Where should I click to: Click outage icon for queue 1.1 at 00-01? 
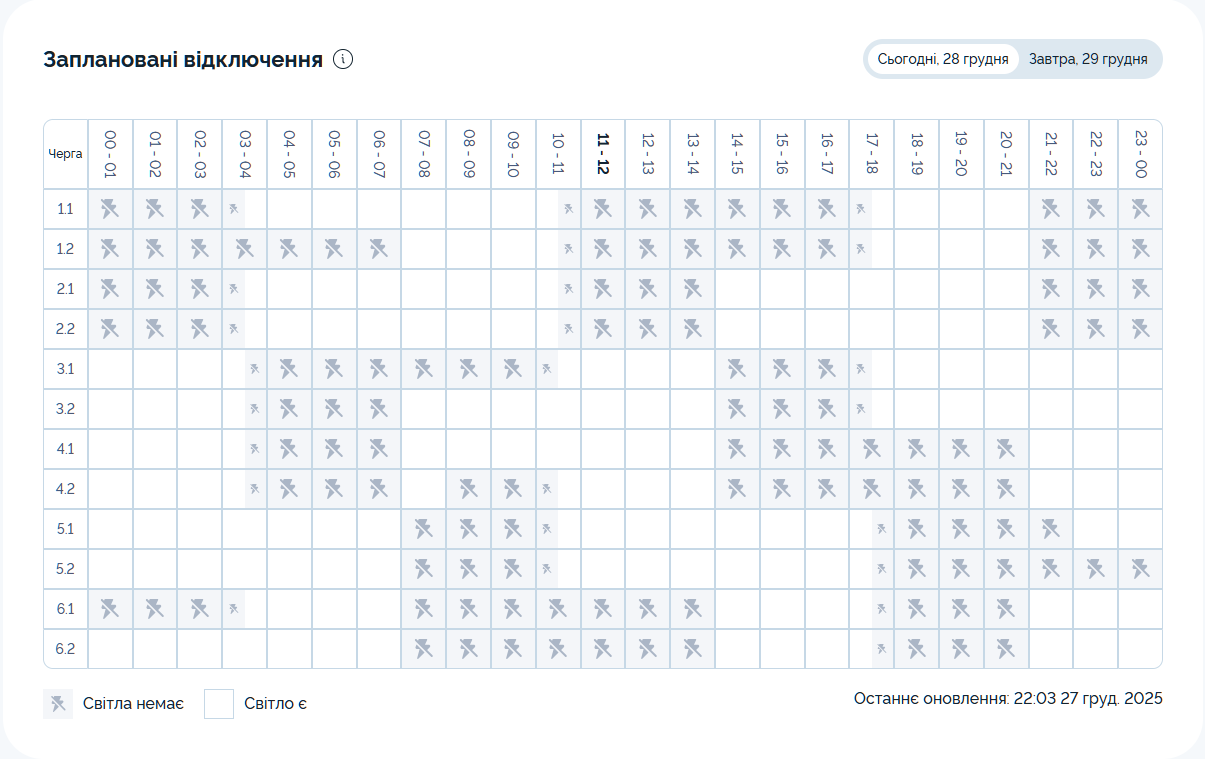pyautogui.click(x=110, y=209)
